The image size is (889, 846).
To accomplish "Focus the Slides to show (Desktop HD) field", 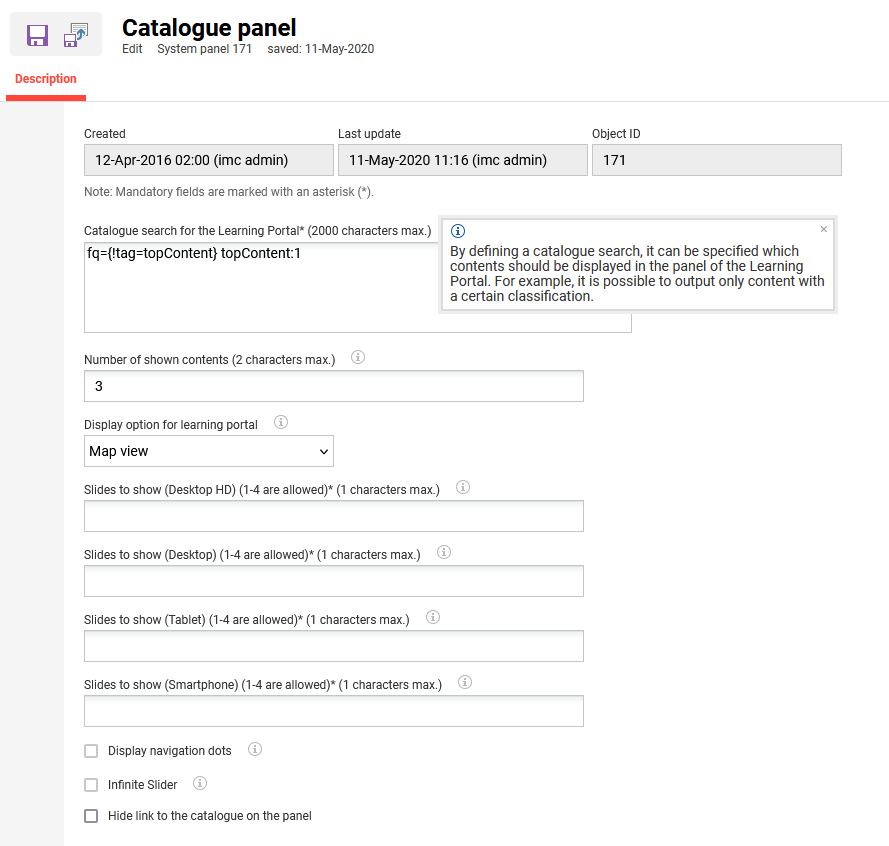I will pyautogui.click(x=333, y=516).
